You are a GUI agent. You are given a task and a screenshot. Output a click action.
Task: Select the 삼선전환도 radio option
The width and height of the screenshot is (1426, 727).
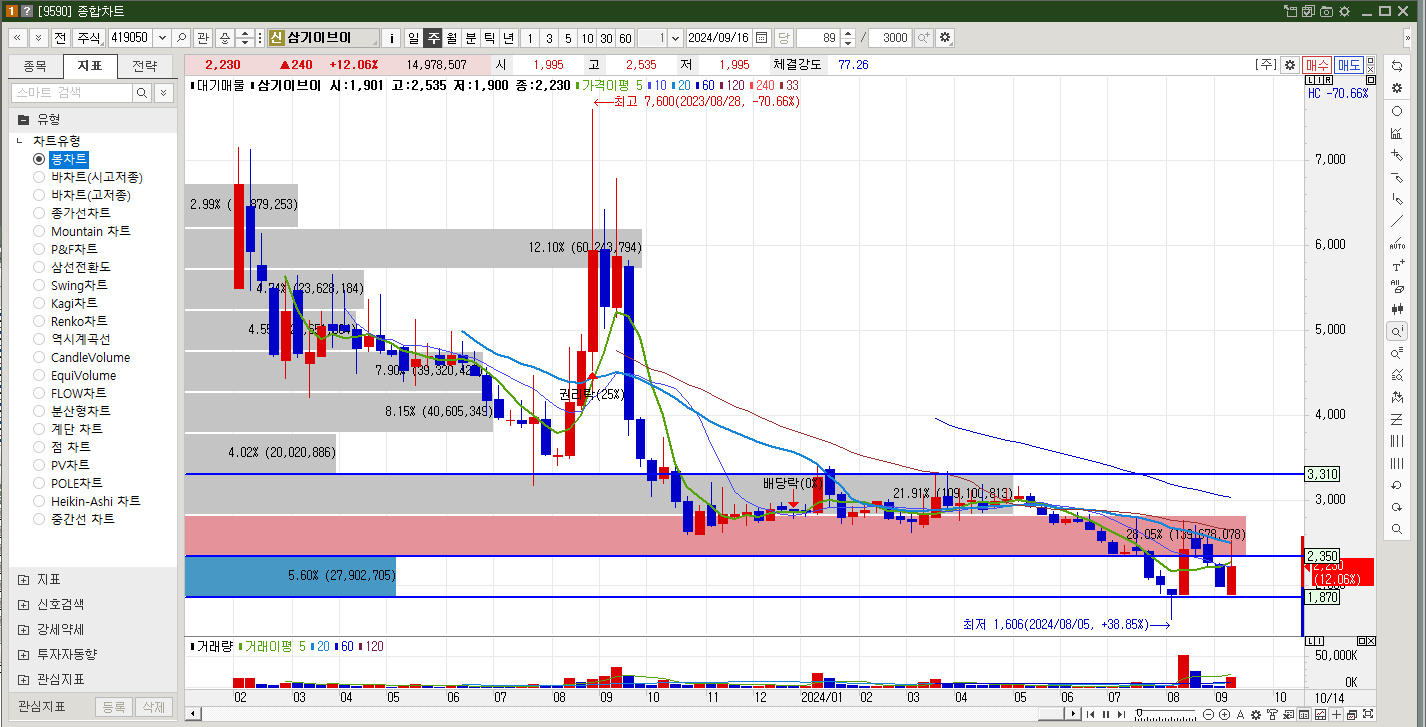point(39,267)
